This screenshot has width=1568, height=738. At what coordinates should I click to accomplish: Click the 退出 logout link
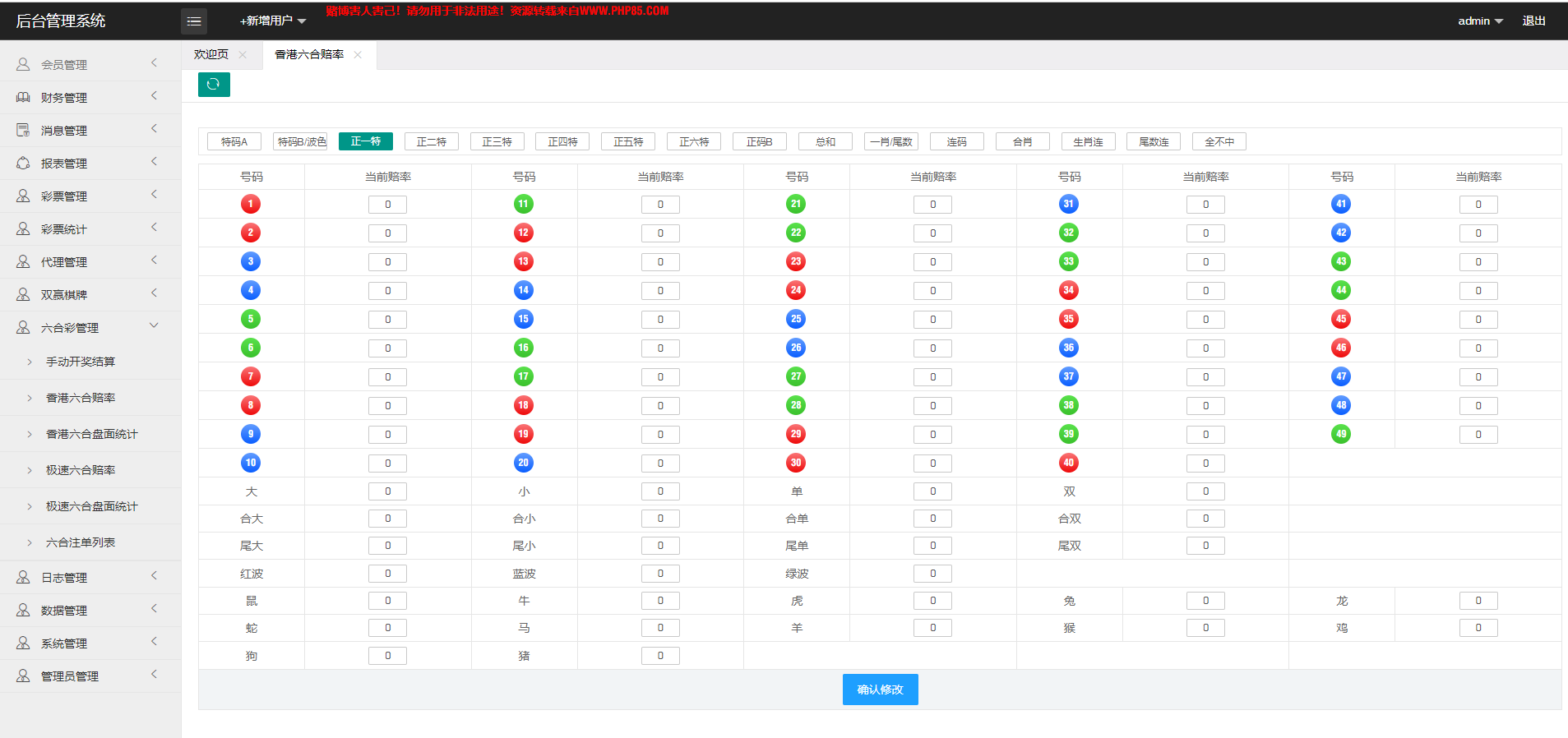1533,21
